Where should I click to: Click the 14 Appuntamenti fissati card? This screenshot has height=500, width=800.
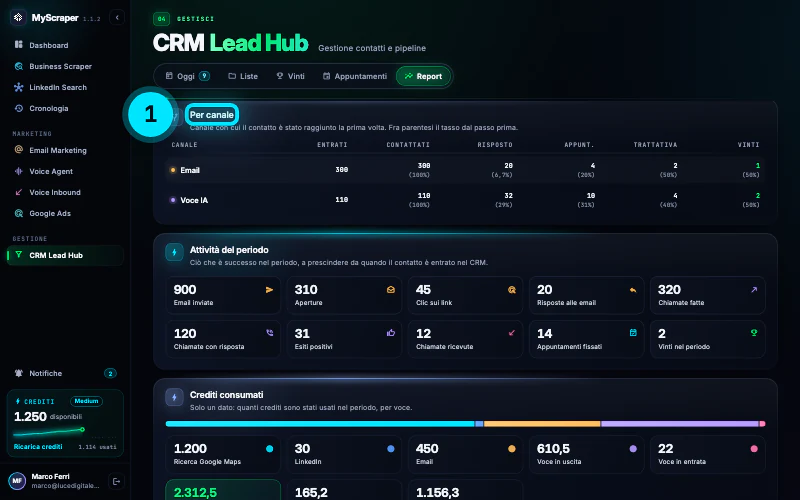[x=586, y=339]
